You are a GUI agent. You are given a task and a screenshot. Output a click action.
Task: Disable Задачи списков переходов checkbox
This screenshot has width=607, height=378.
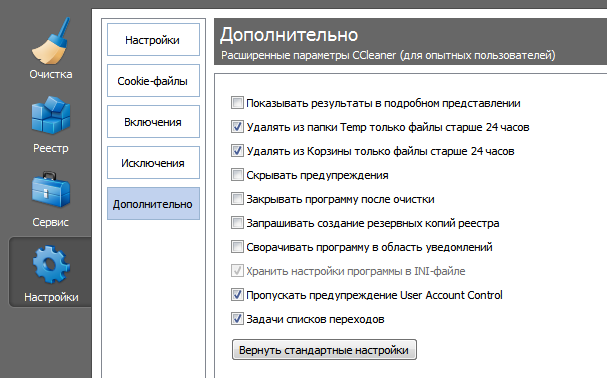click(x=237, y=319)
